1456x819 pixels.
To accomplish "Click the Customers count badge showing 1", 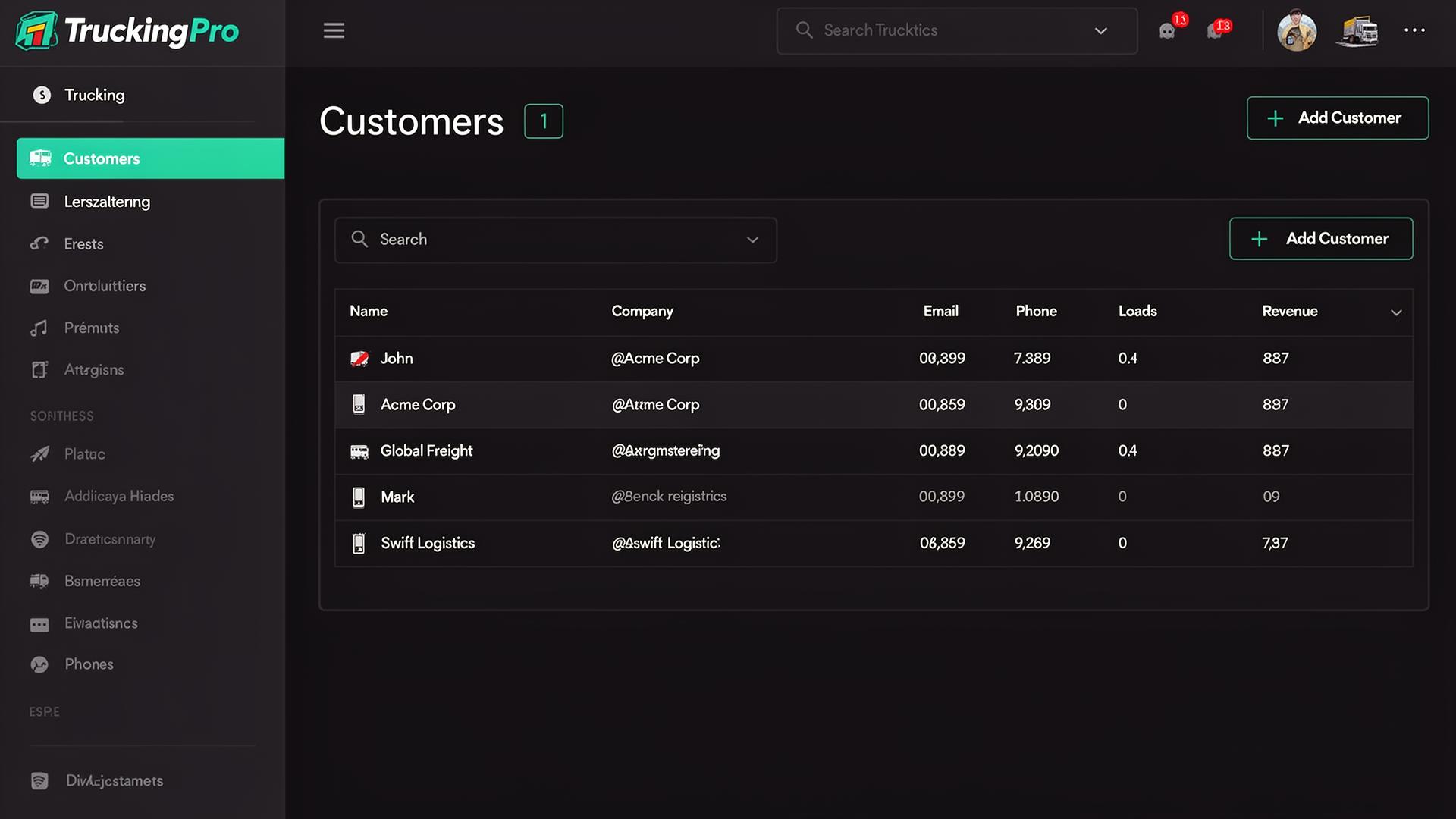I will [544, 121].
